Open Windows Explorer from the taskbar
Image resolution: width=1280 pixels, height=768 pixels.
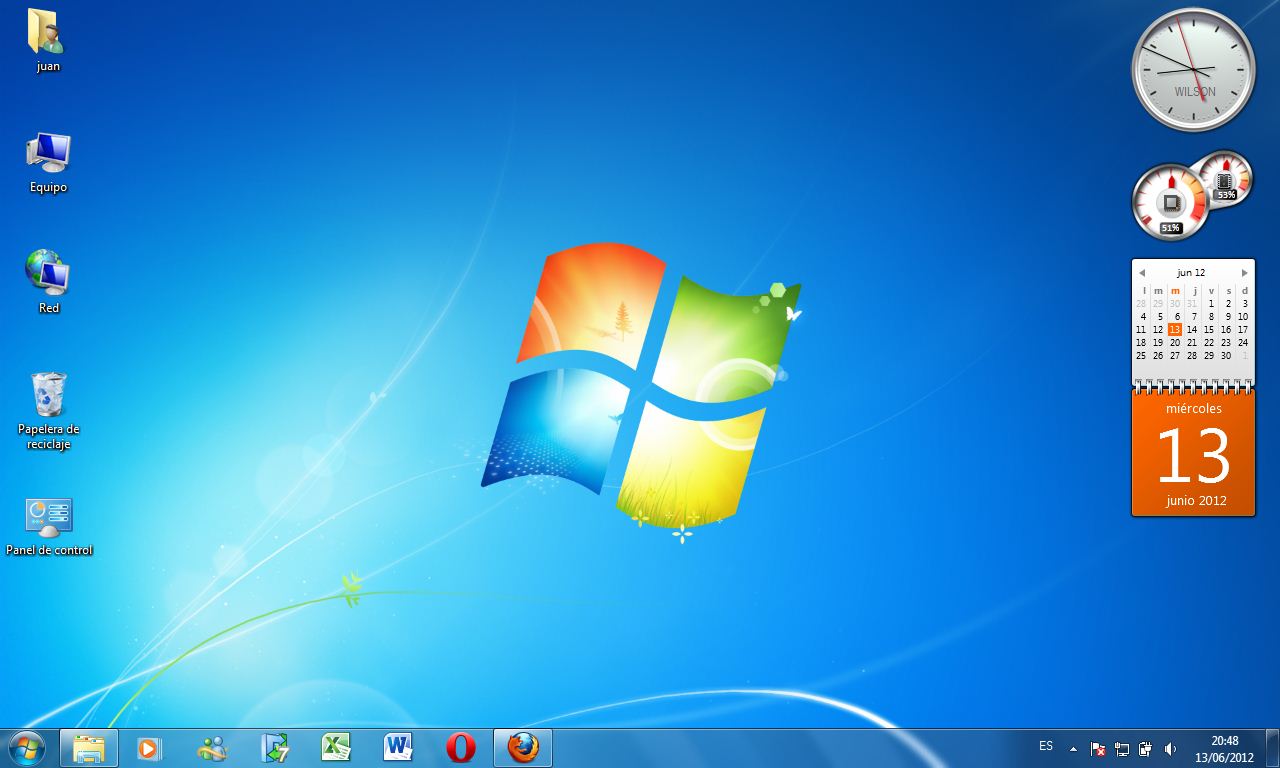[x=88, y=746]
